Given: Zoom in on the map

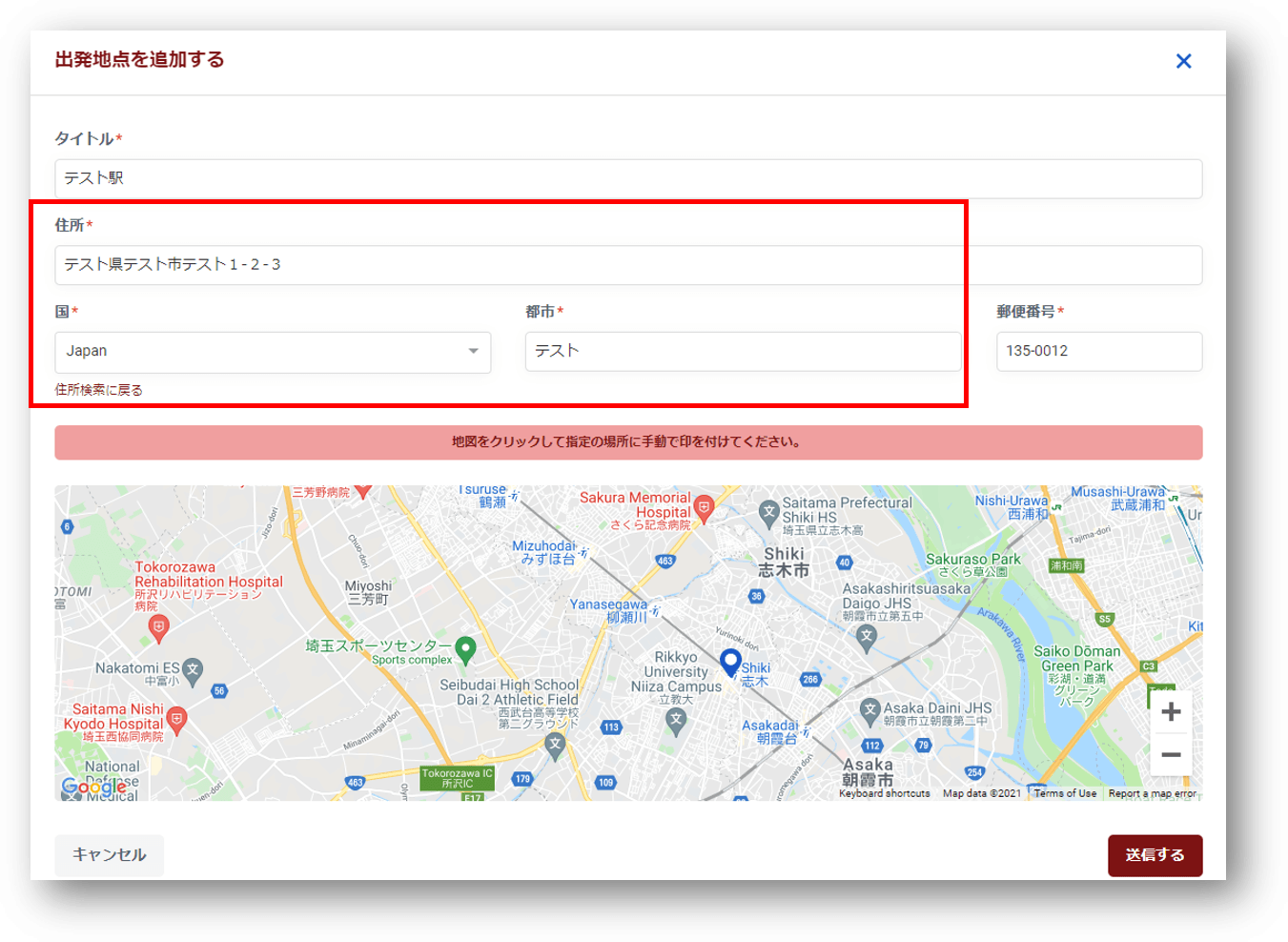Looking at the screenshot, I should [1171, 711].
